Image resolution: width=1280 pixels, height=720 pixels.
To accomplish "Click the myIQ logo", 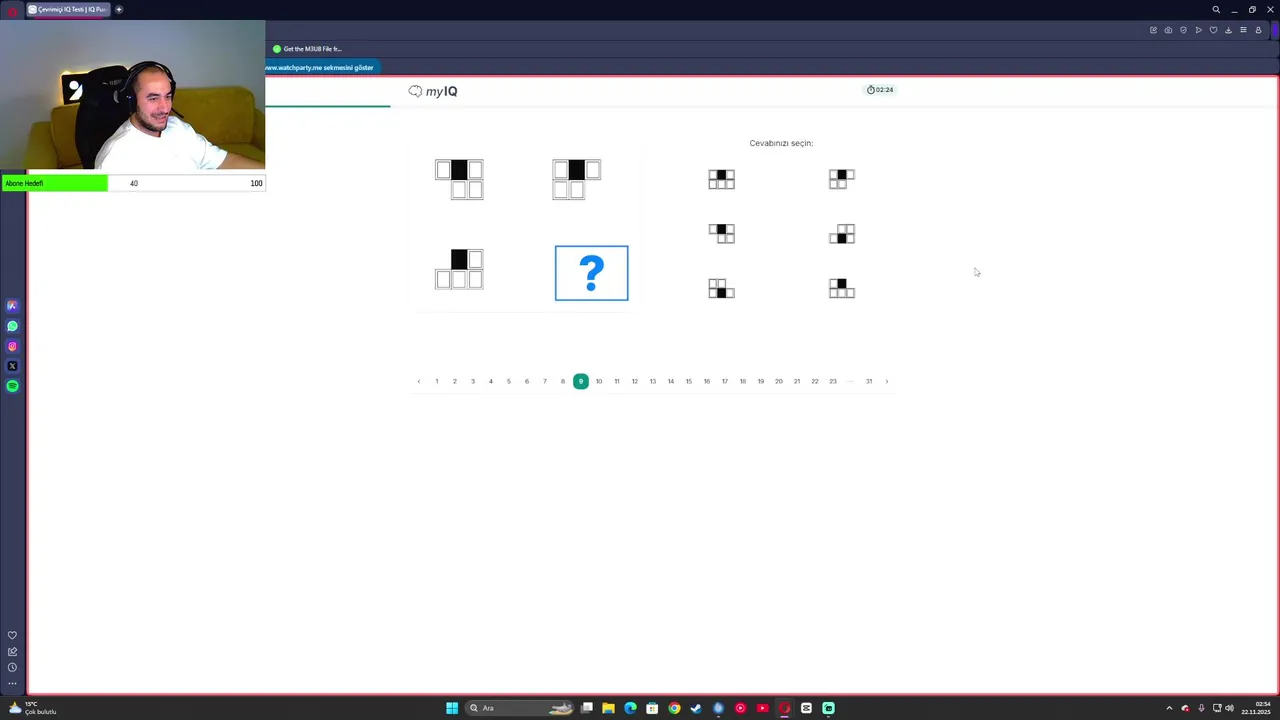I will (433, 91).
